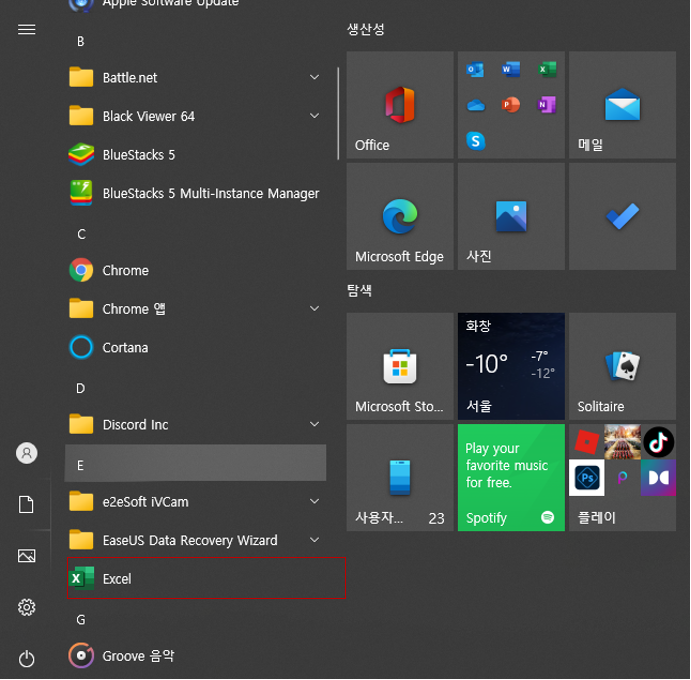Click the Dolby icon in 플레이 tile
The width and height of the screenshot is (691, 680).
pos(658,478)
